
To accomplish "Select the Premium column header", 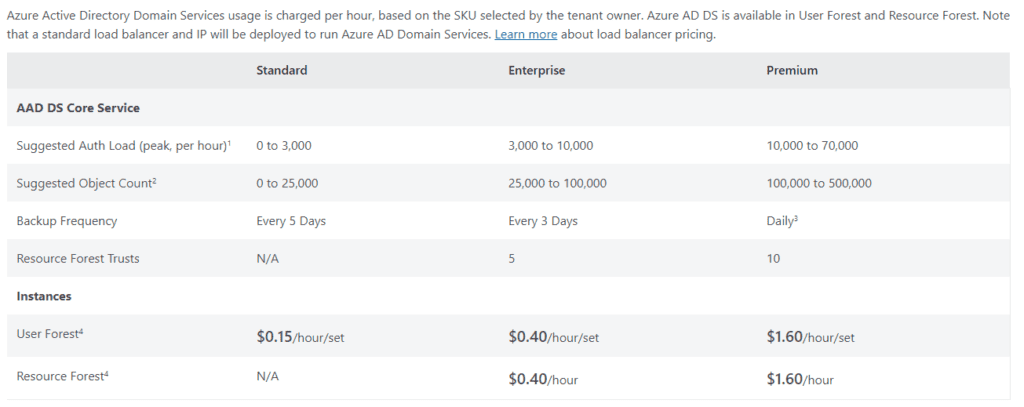I will pos(792,71).
